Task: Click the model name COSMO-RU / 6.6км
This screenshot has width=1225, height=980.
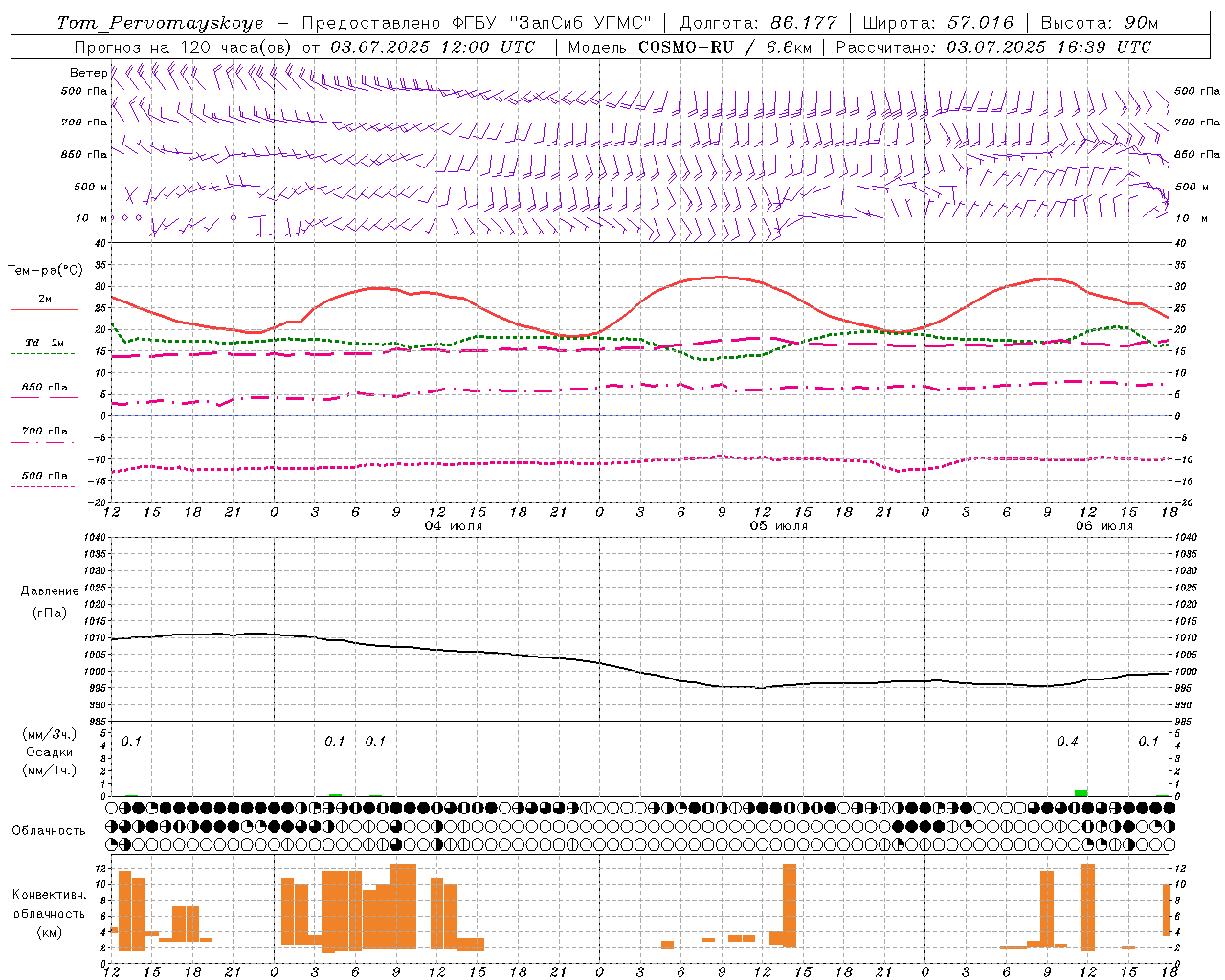Action: (724, 47)
